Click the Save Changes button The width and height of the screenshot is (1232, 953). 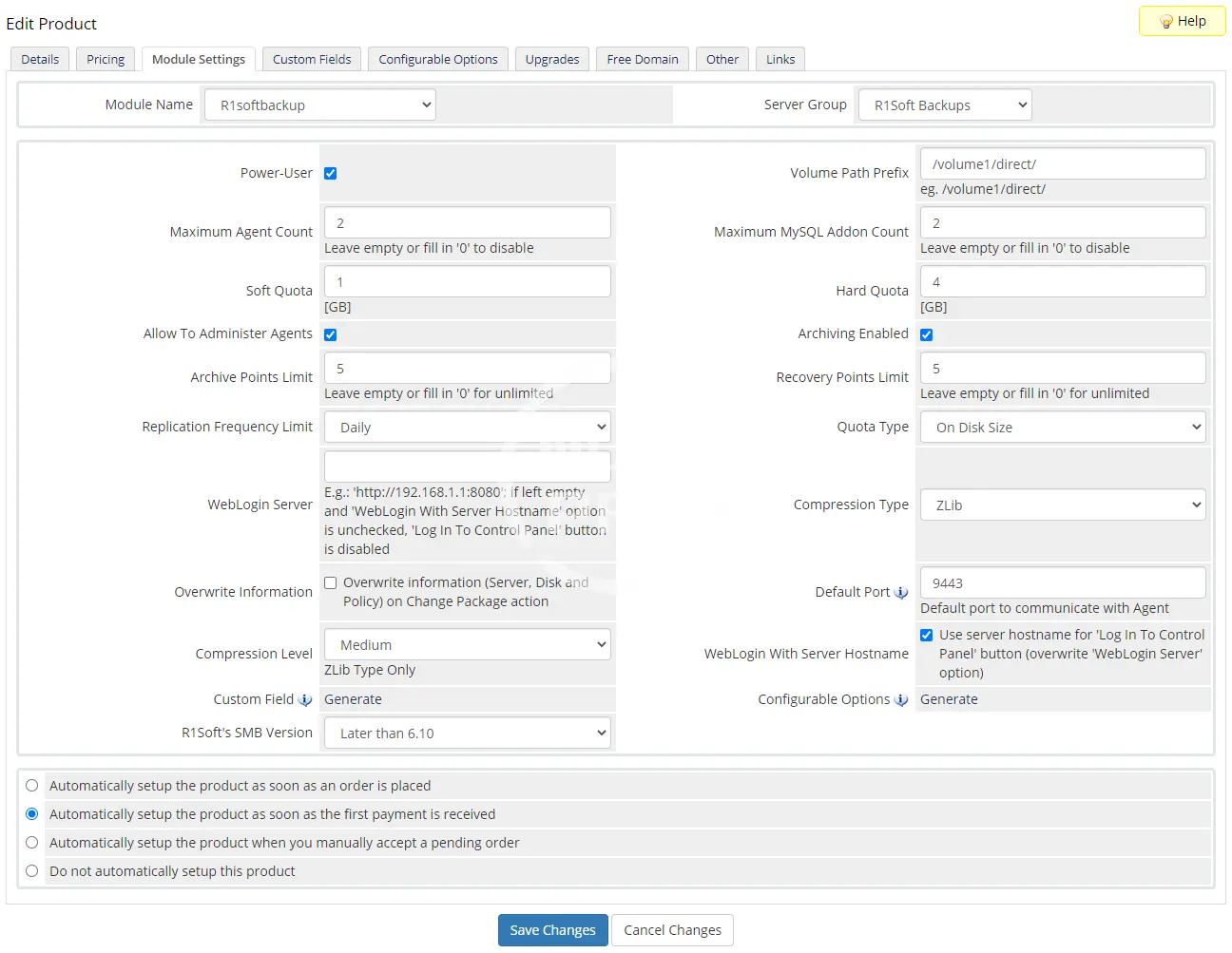click(552, 930)
